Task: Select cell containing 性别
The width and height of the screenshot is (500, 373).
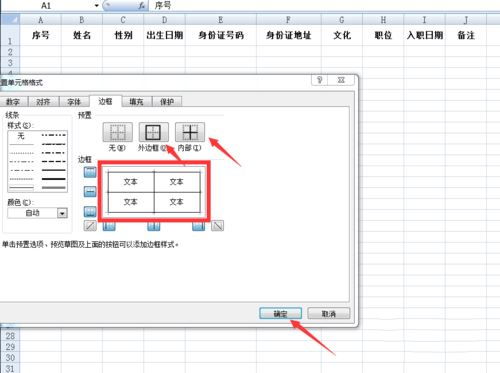Action: 123,35
